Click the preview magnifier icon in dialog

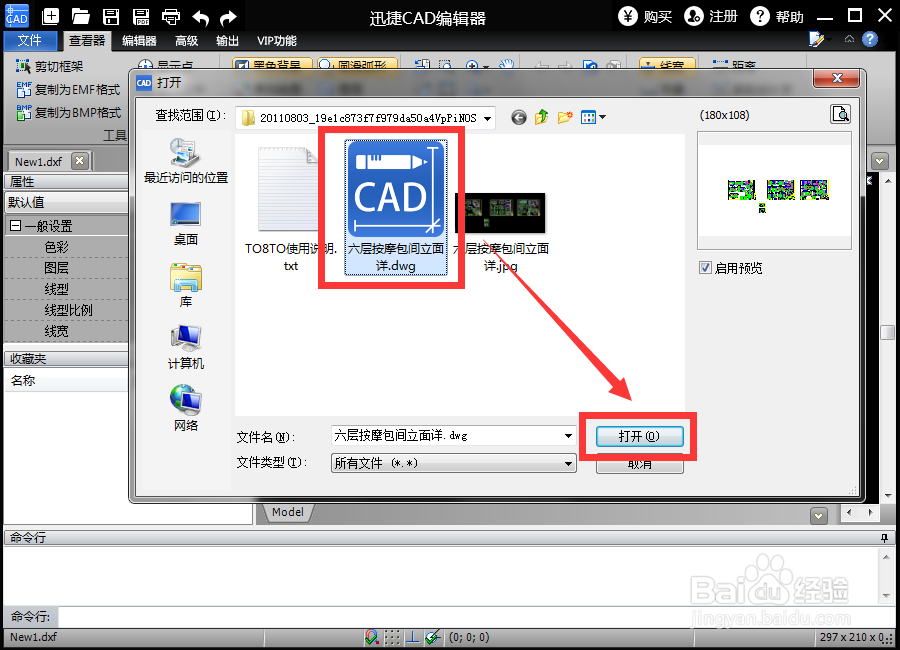pyautogui.click(x=841, y=114)
